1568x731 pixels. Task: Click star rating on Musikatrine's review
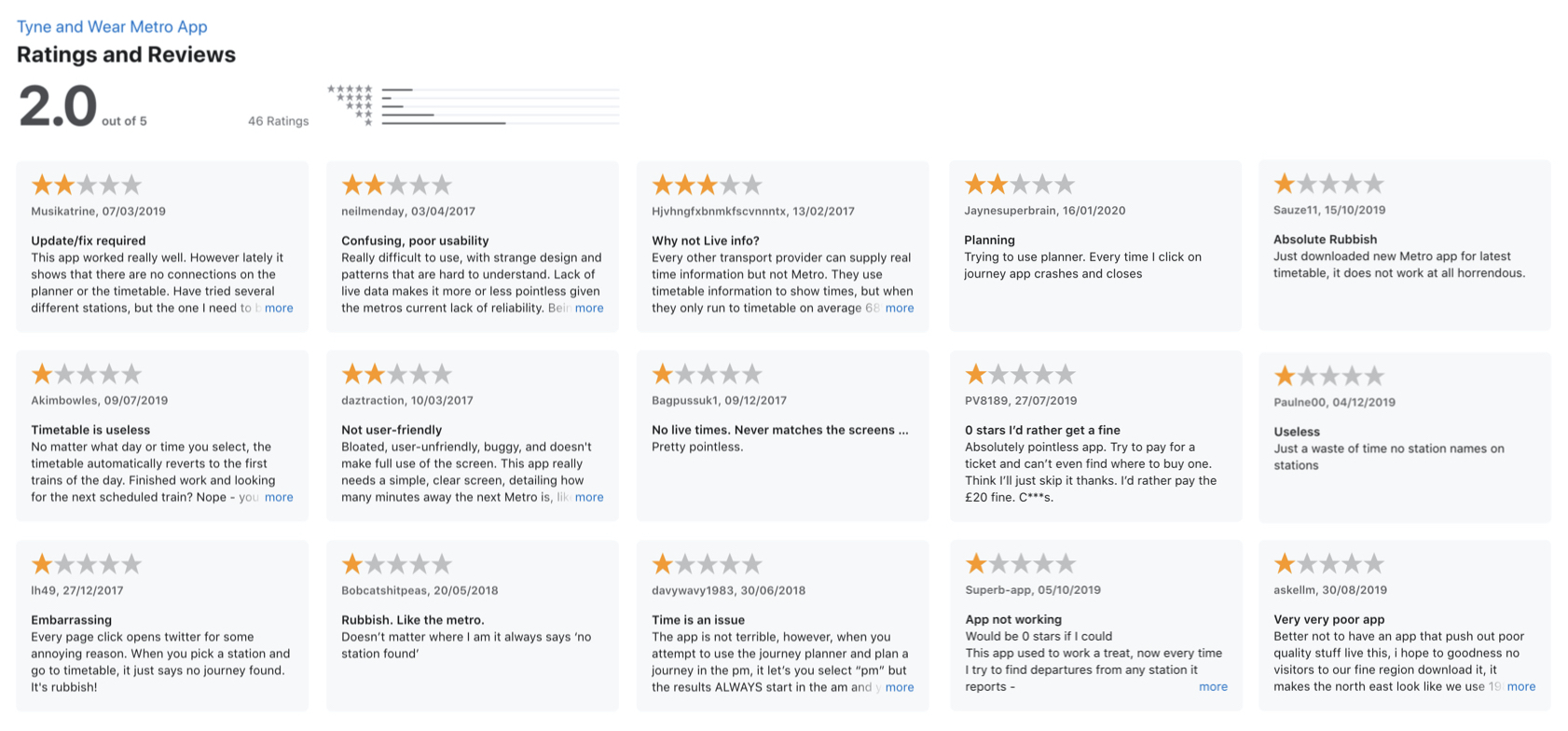coord(87,185)
